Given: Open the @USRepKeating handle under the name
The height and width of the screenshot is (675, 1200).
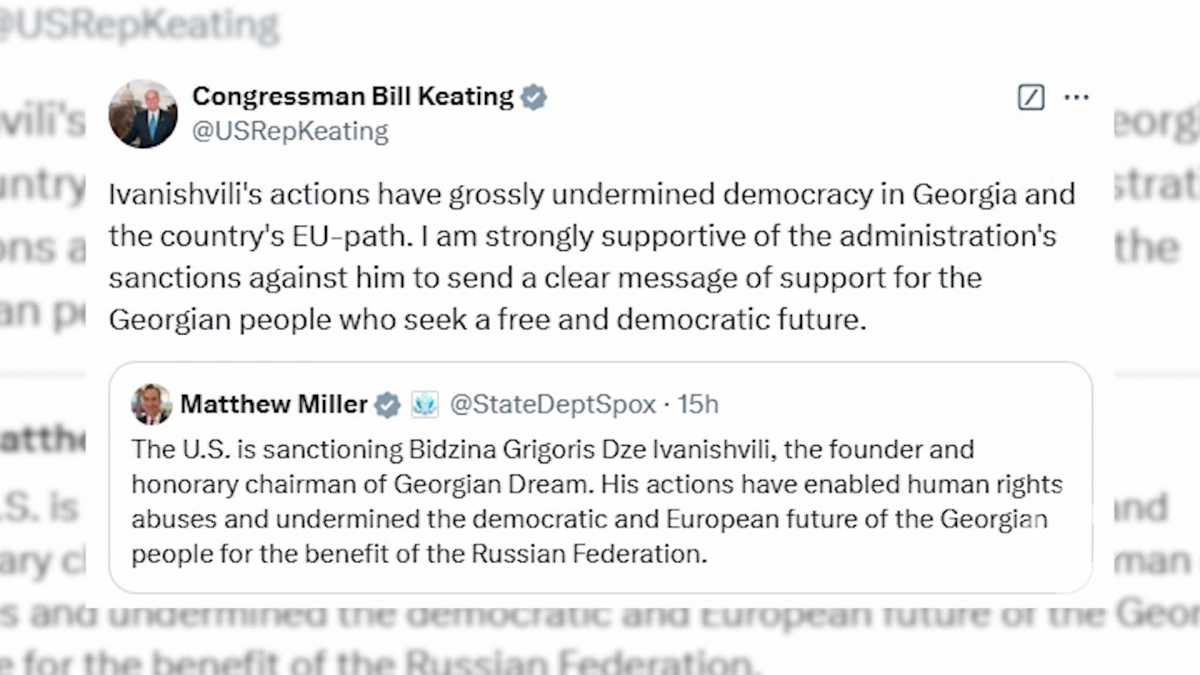Looking at the screenshot, I should pos(290,131).
